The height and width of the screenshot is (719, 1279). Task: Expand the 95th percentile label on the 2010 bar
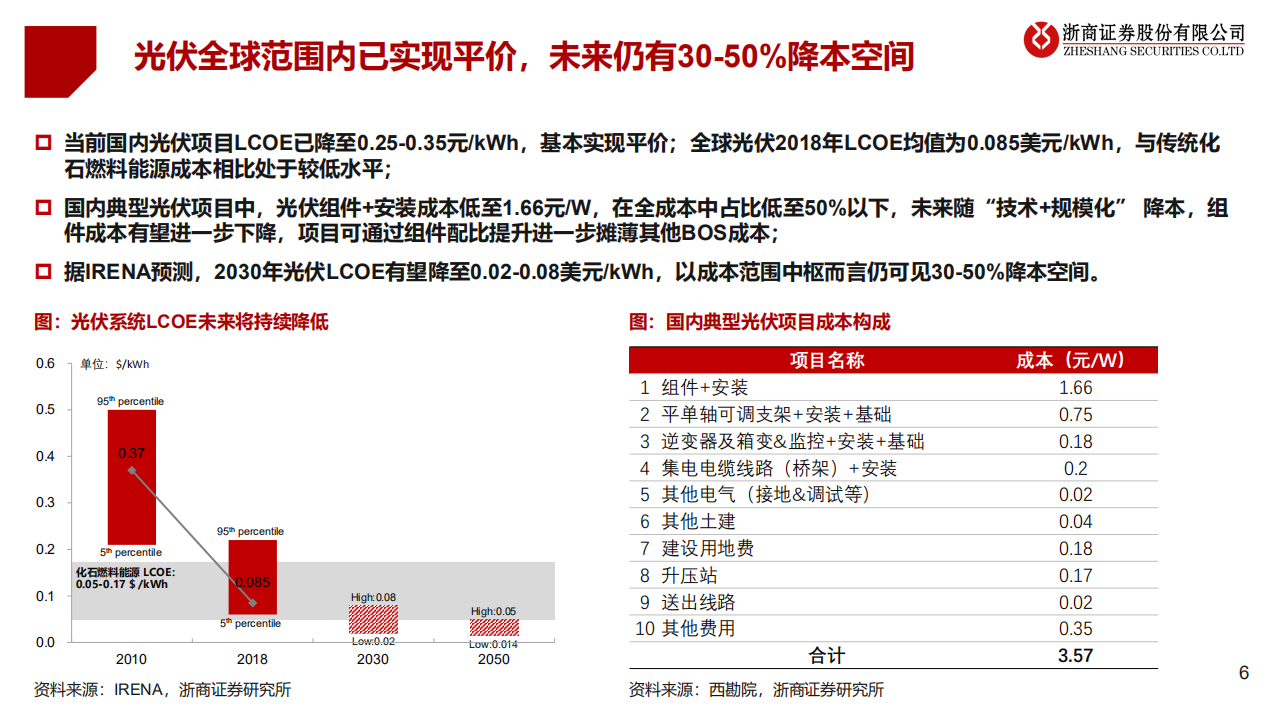(x=128, y=401)
